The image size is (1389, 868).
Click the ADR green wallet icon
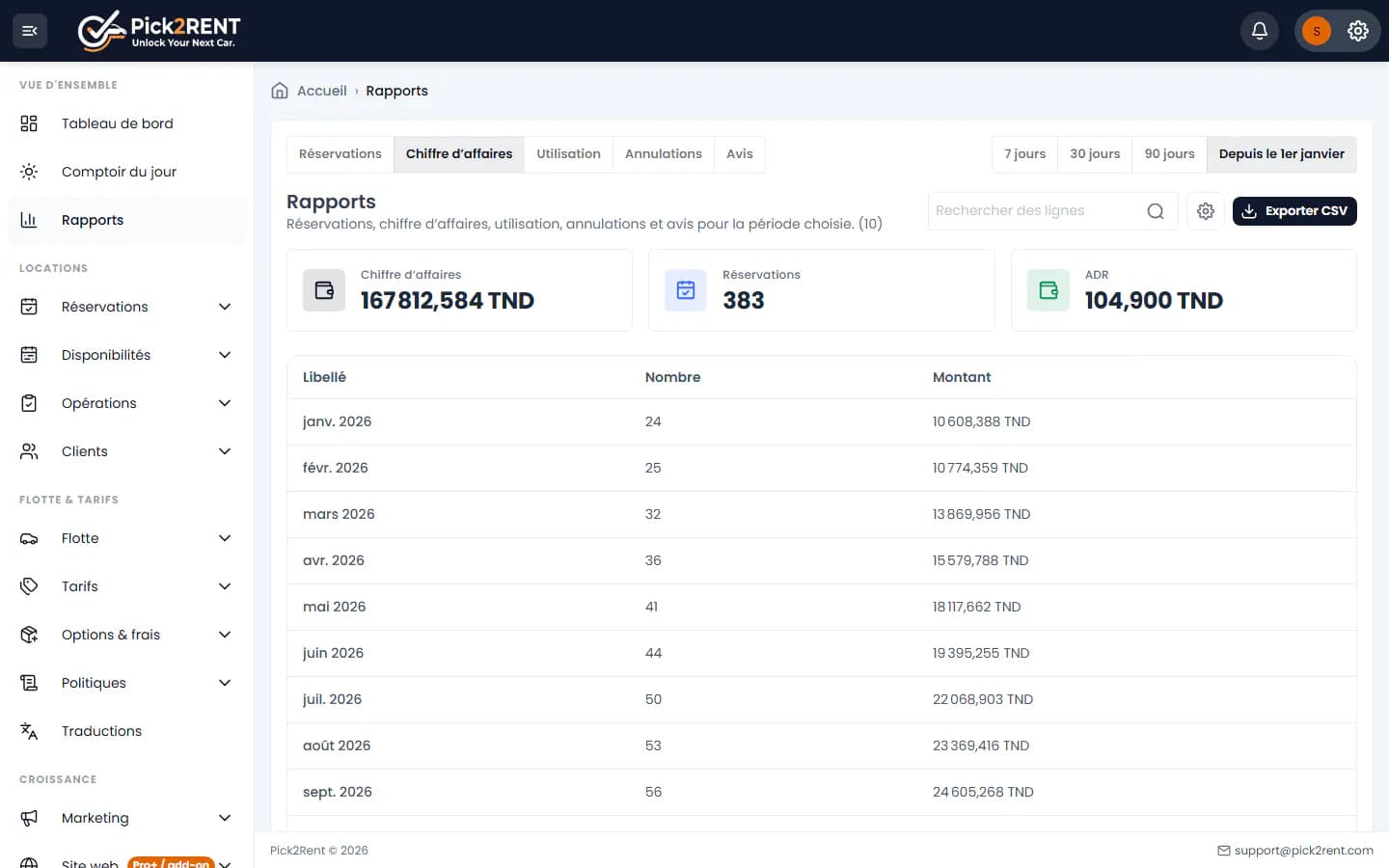[x=1049, y=290]
